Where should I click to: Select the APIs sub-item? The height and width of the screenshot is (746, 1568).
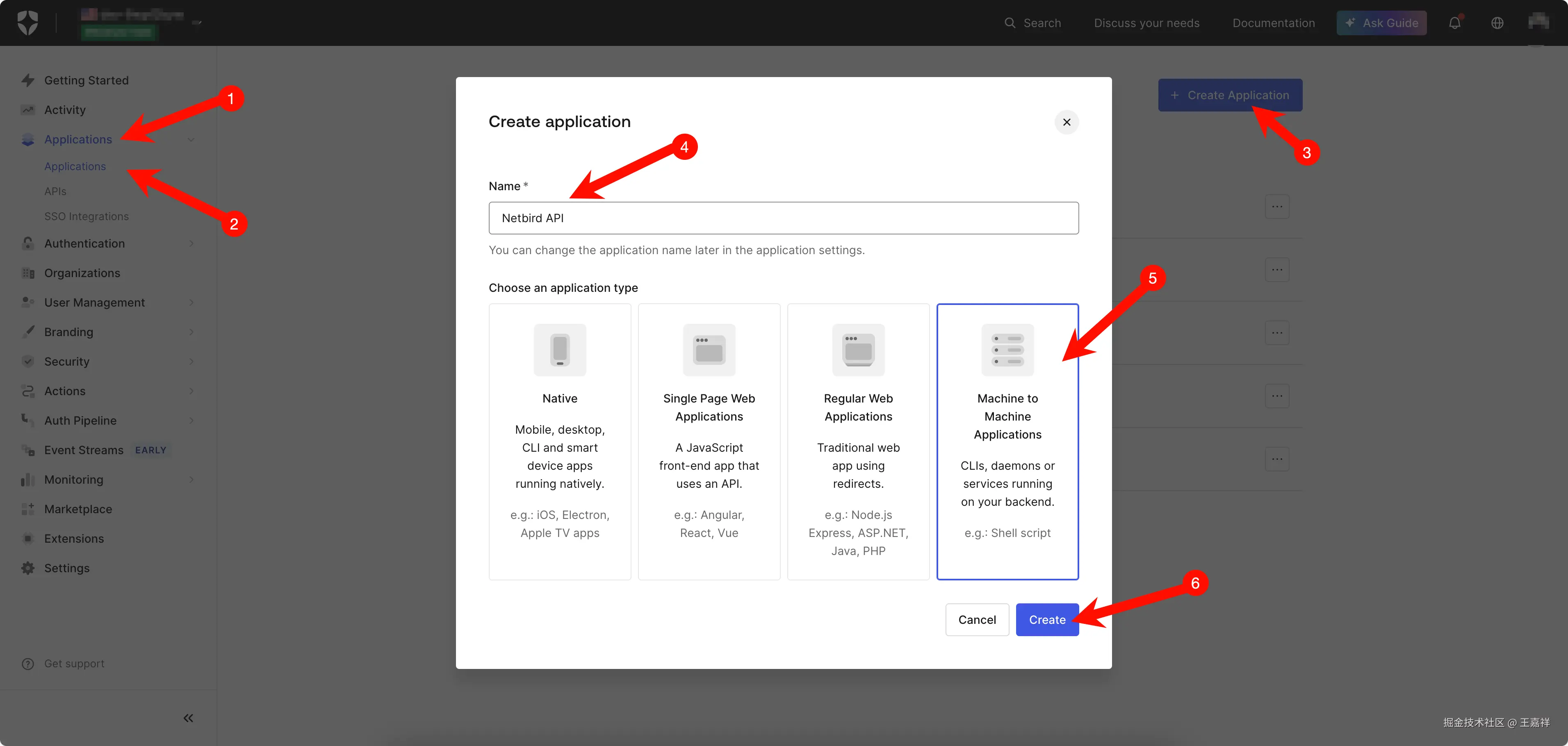[x=55, y=191]
